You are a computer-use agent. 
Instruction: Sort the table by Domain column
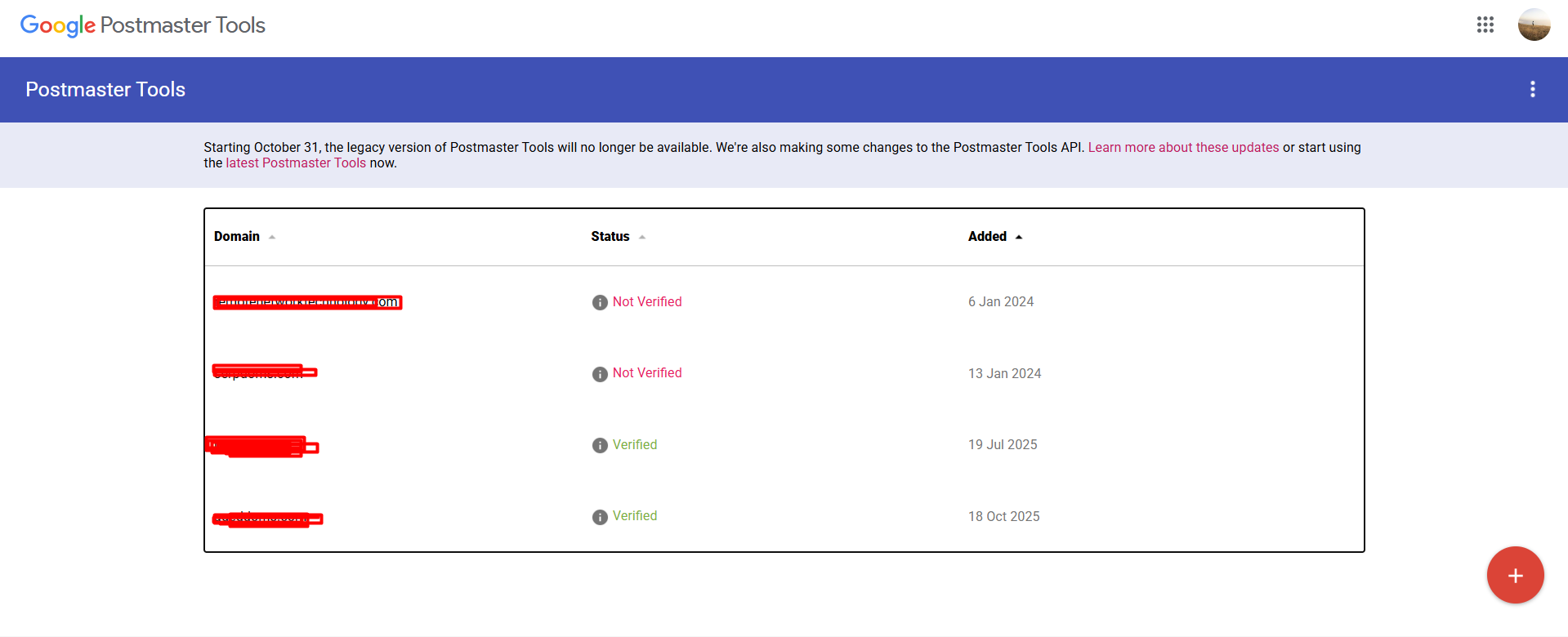[244, 237]
